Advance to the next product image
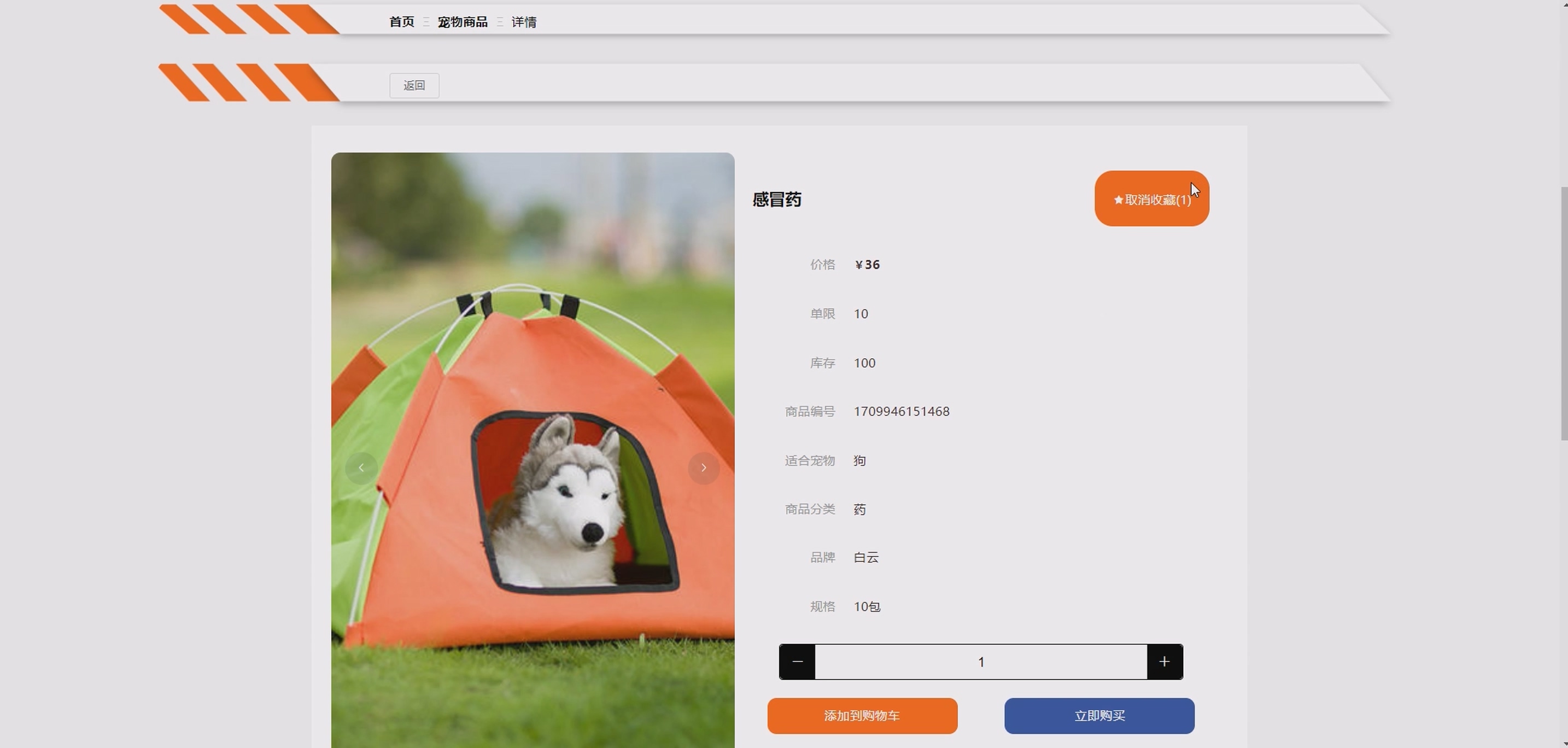The width and height of the screenshot is (1568, 748). (703, 468)
